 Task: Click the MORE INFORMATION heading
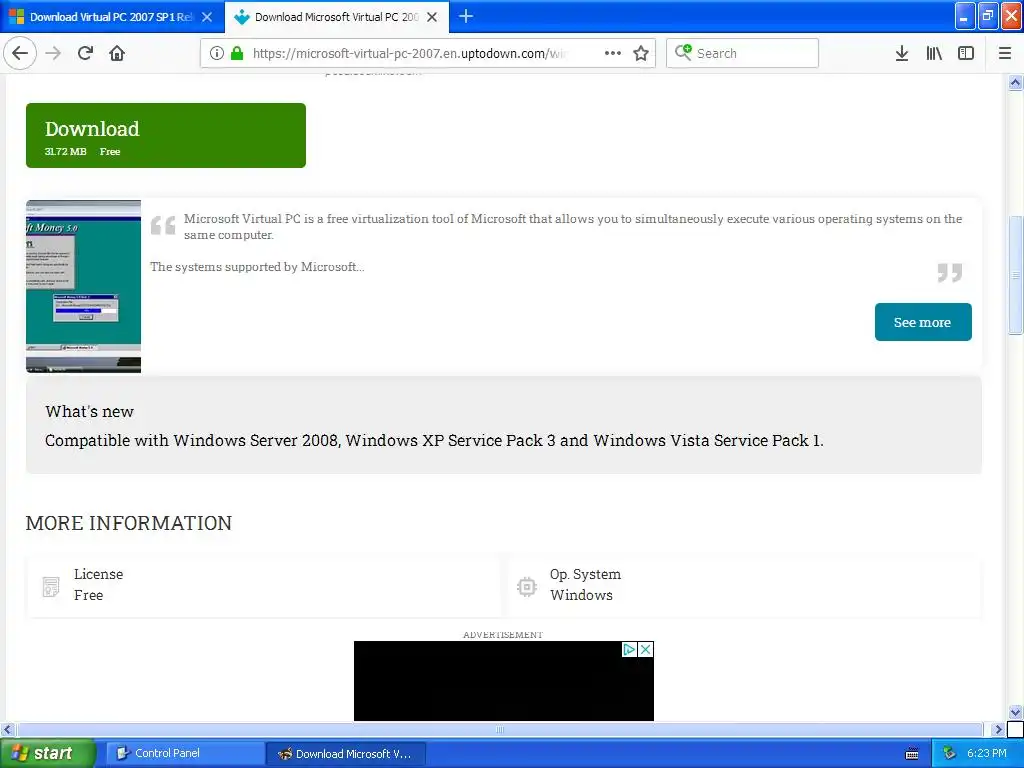(129, 523)
